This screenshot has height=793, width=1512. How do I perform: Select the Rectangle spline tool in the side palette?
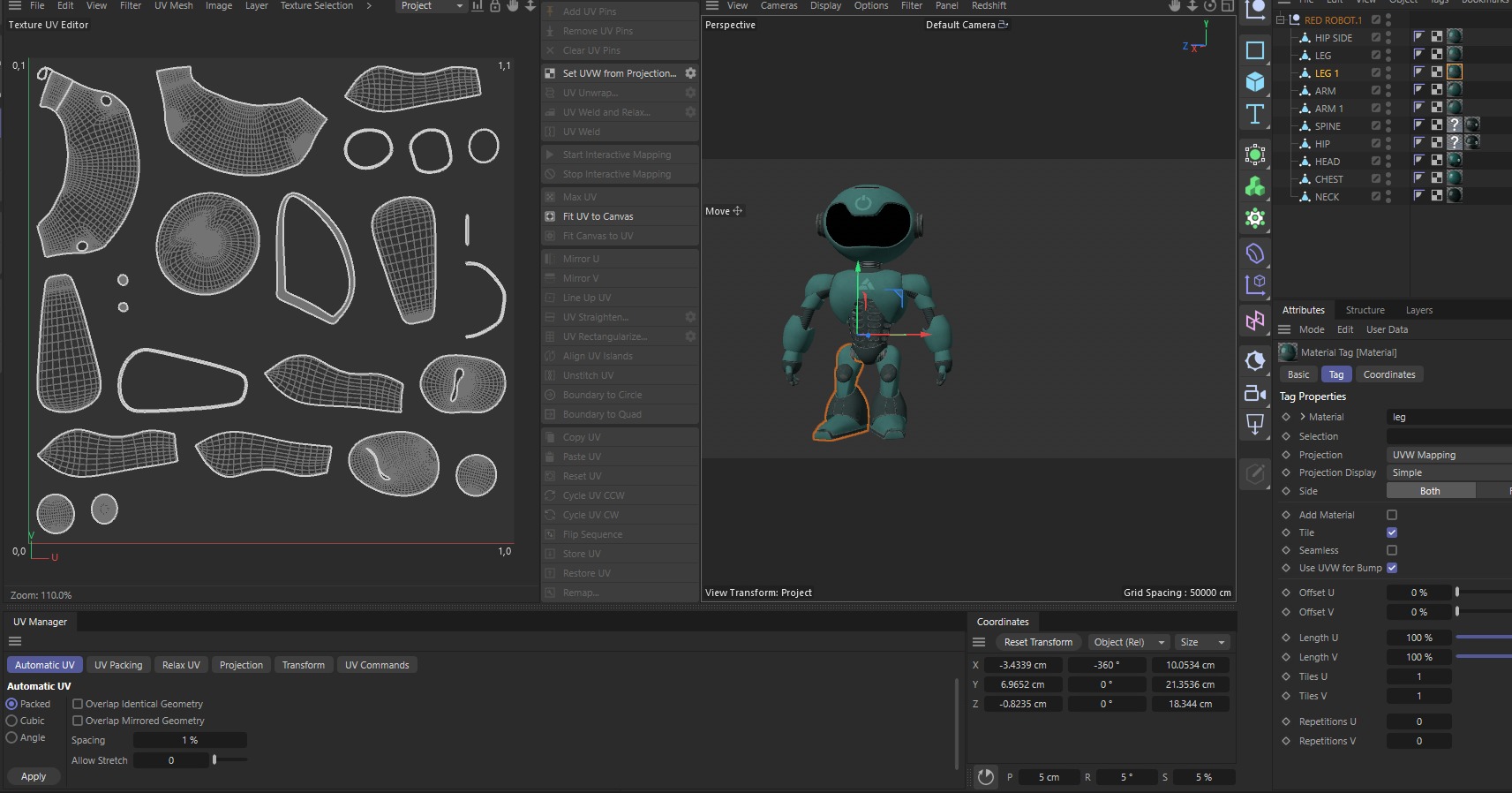(x=1254, y=50)
